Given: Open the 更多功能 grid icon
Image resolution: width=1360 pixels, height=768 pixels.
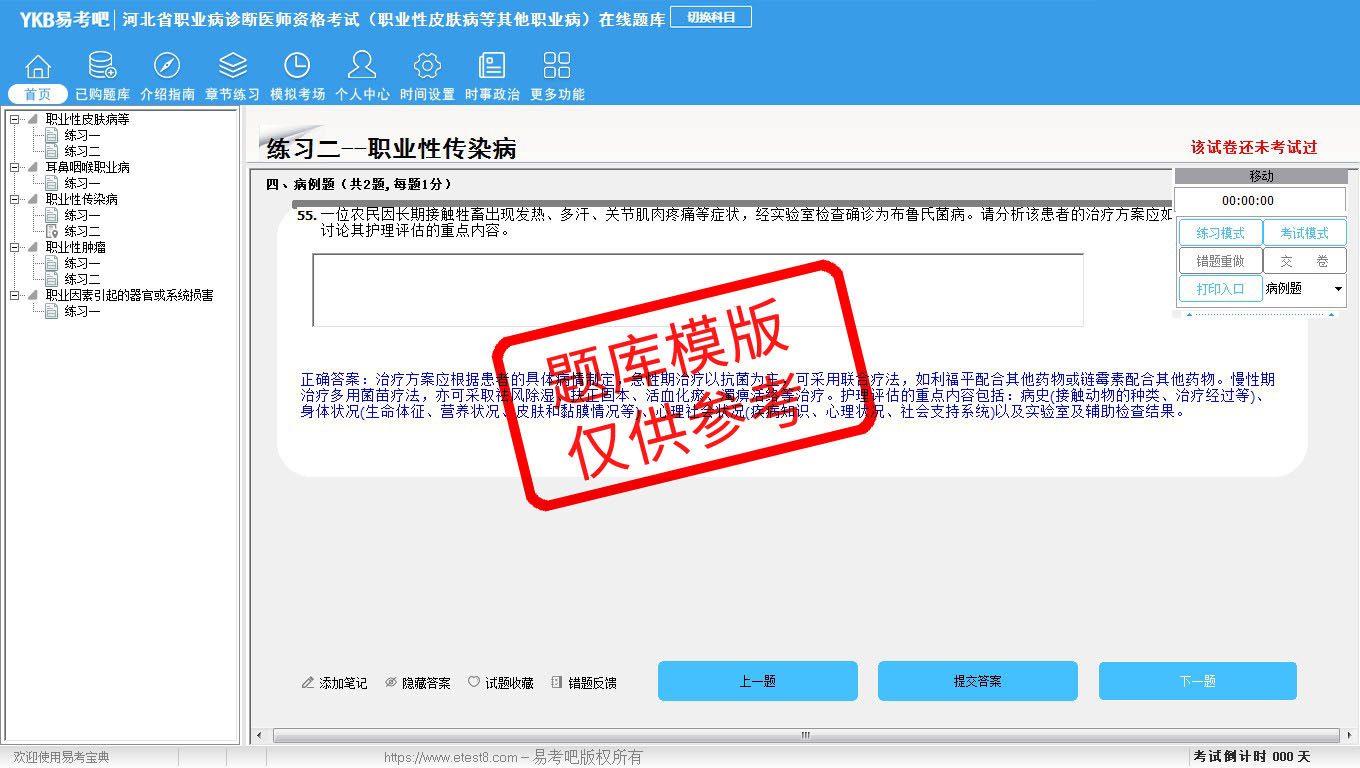Looking at the screenshot, I should click(x=557, y=66).
